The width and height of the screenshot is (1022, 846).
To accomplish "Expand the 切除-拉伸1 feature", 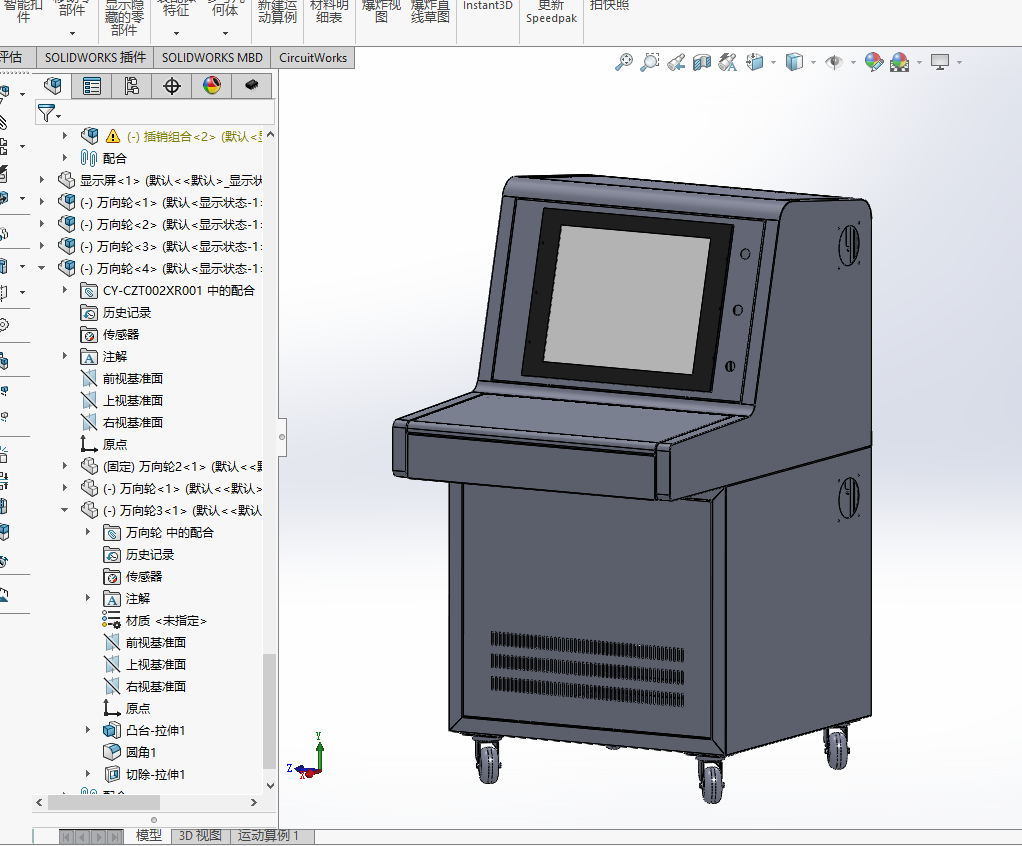I will (88, 774).
